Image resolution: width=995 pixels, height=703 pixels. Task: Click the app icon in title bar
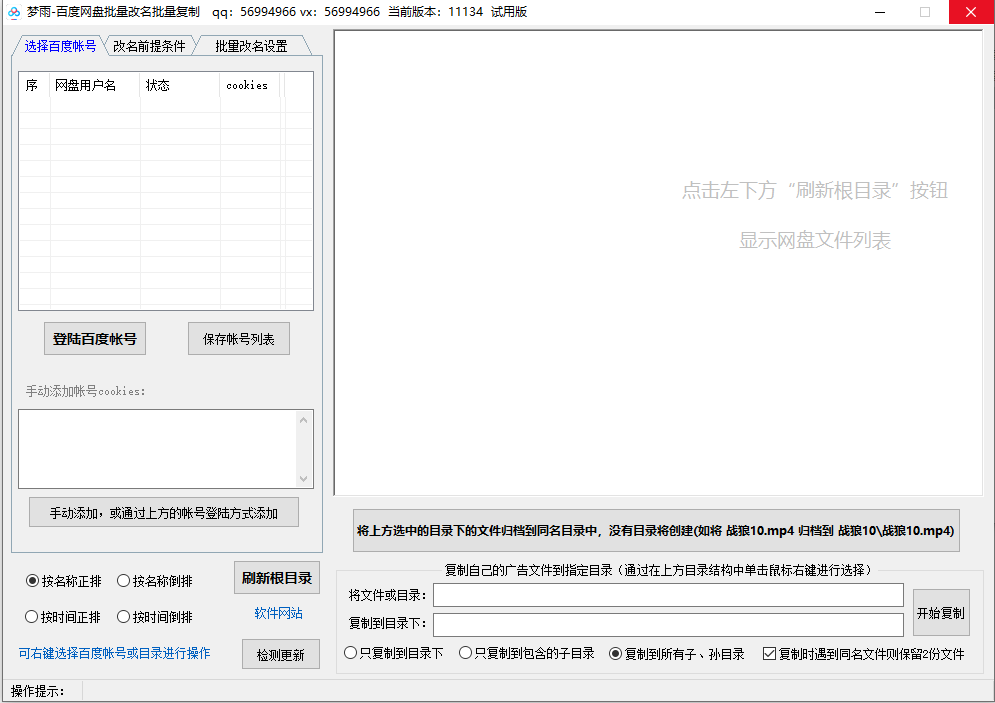[14, 12]
